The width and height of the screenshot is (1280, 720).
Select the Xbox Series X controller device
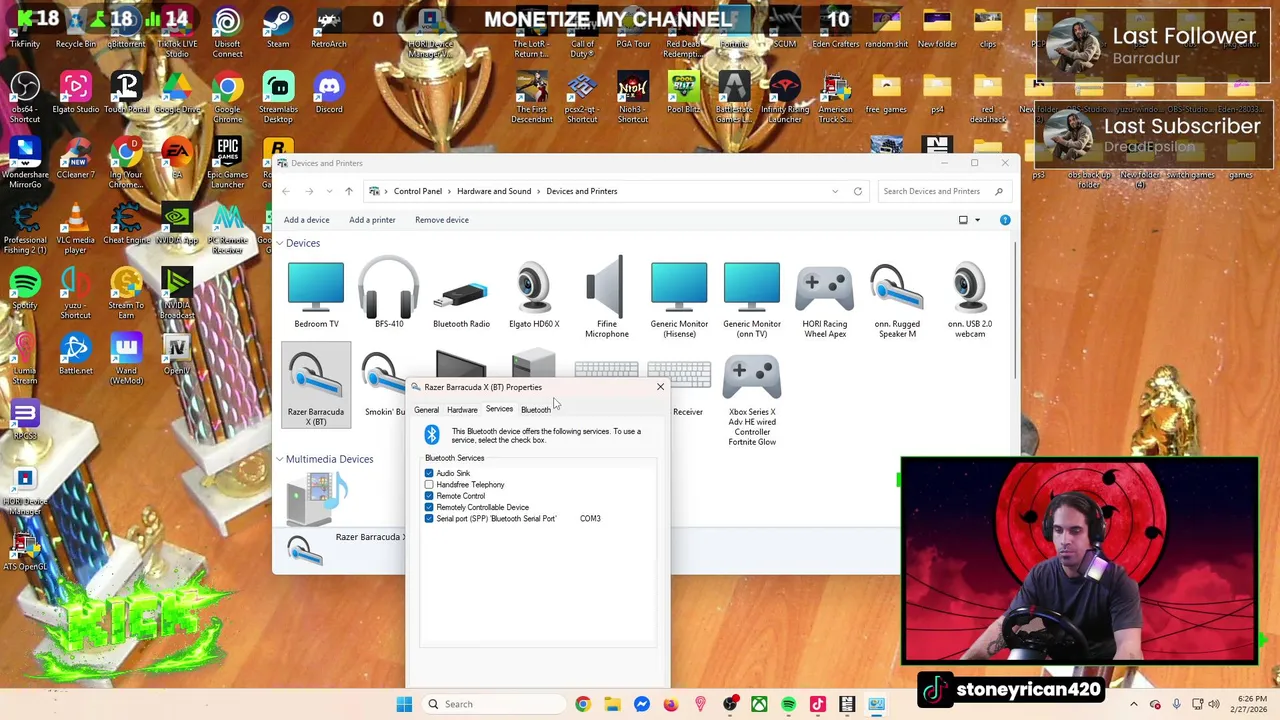coord(752,402)
